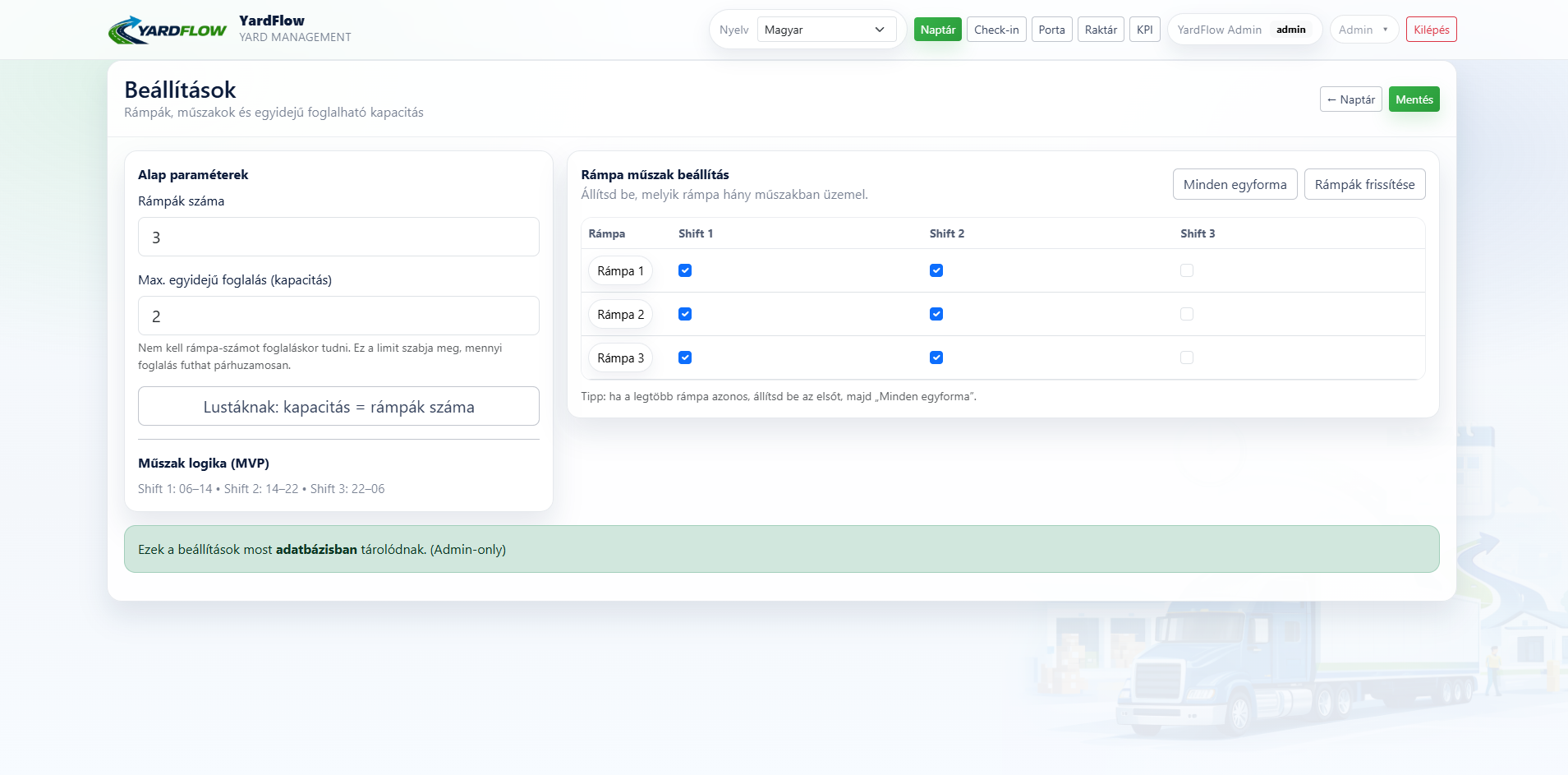Image resolution: width=1568 pixels, height=775 pixels.
Task: Open the Porta menu item
Action: click(x=1051, y=30)
